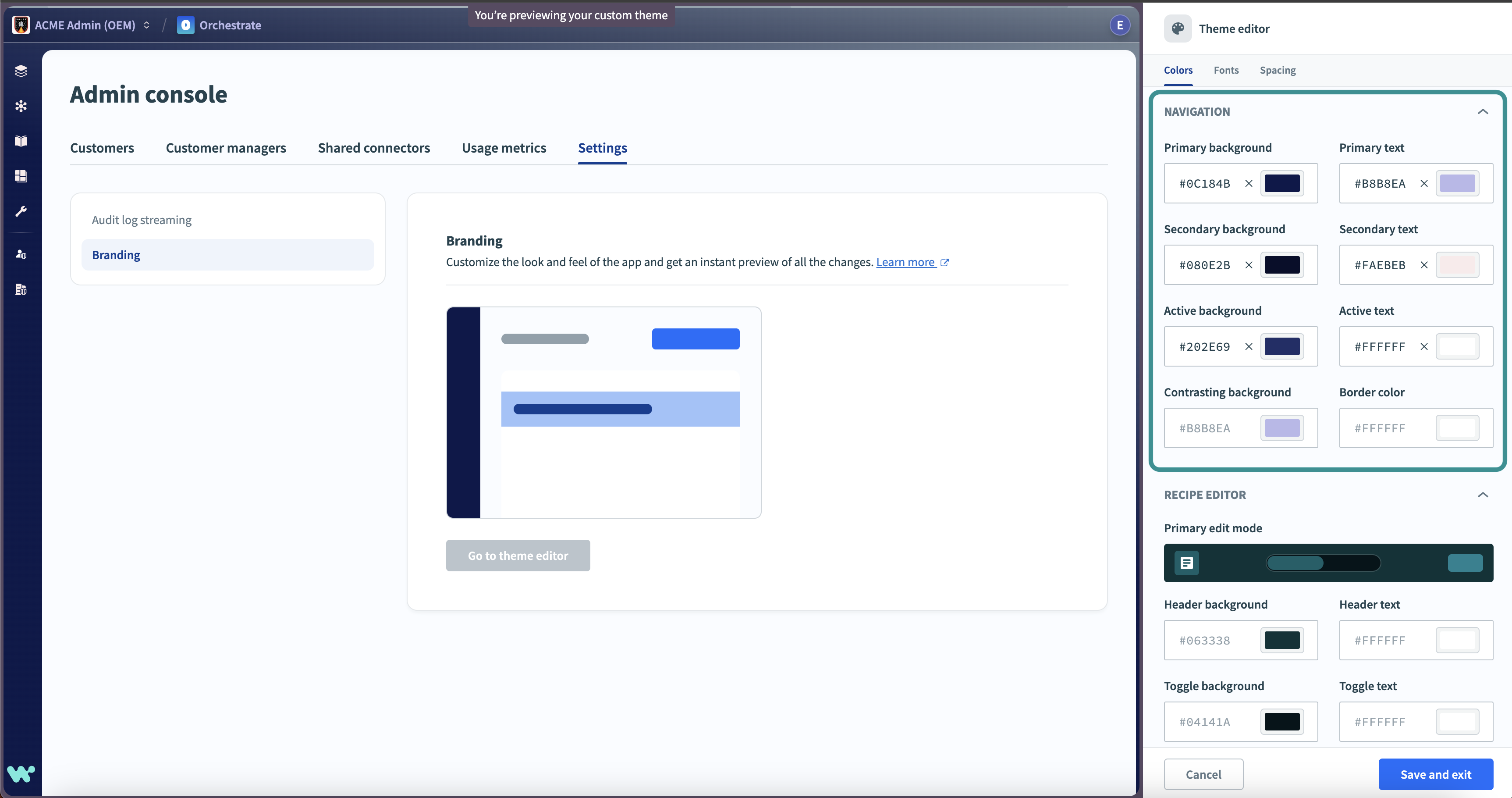
Task: Select Branding in the settings sidebar
Action: (116, 255)
